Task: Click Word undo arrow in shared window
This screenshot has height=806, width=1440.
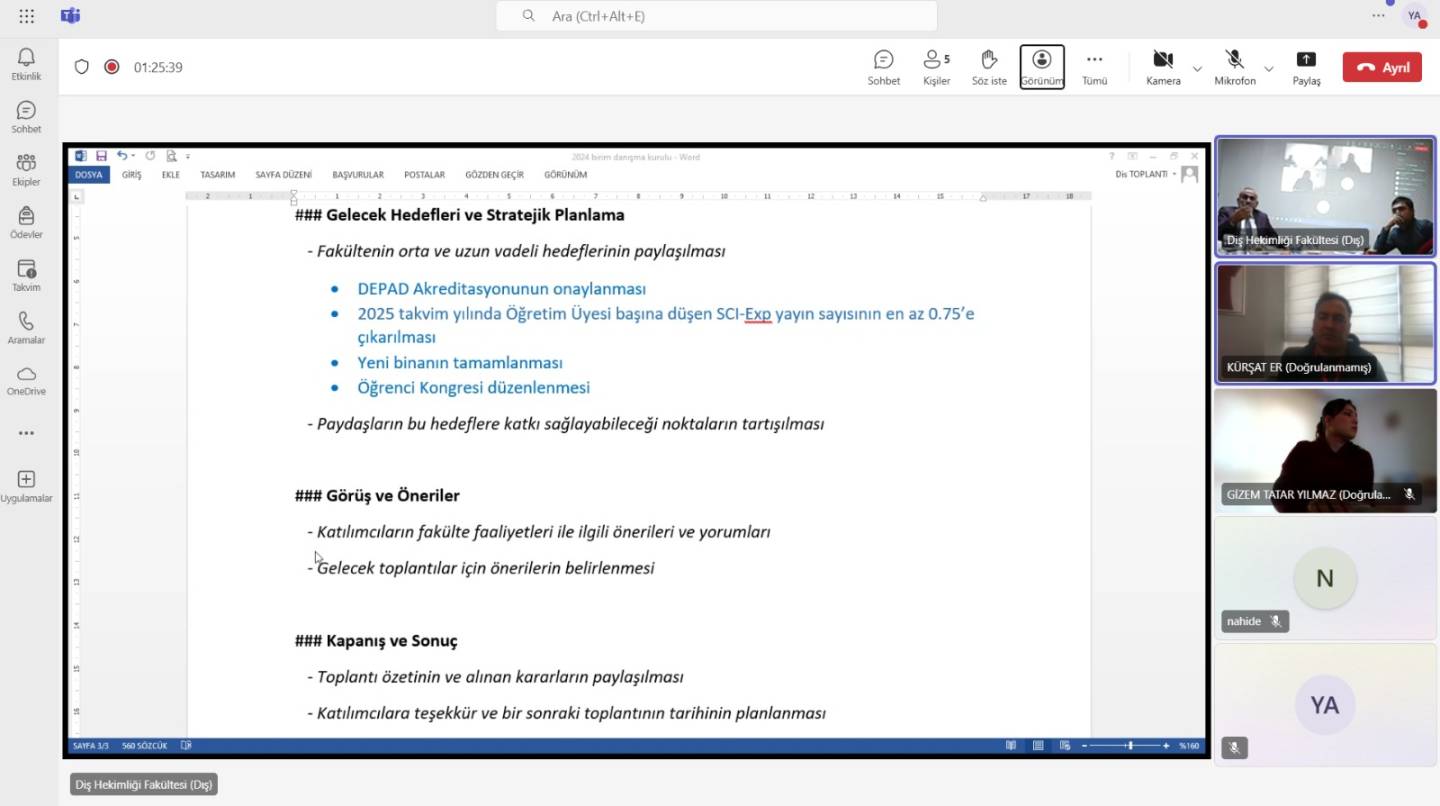Action: pos(121,156)
